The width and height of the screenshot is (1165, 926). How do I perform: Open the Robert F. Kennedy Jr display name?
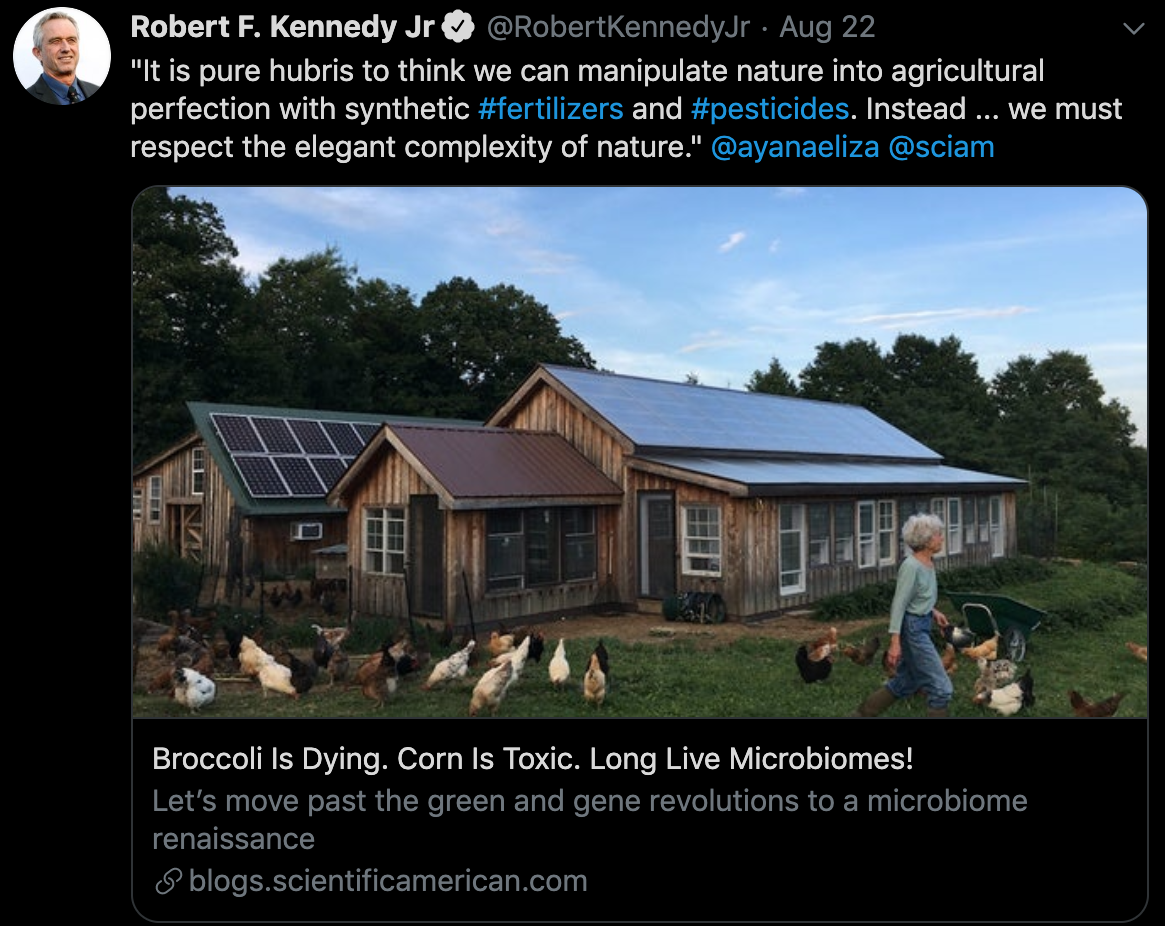click(282, 28)
